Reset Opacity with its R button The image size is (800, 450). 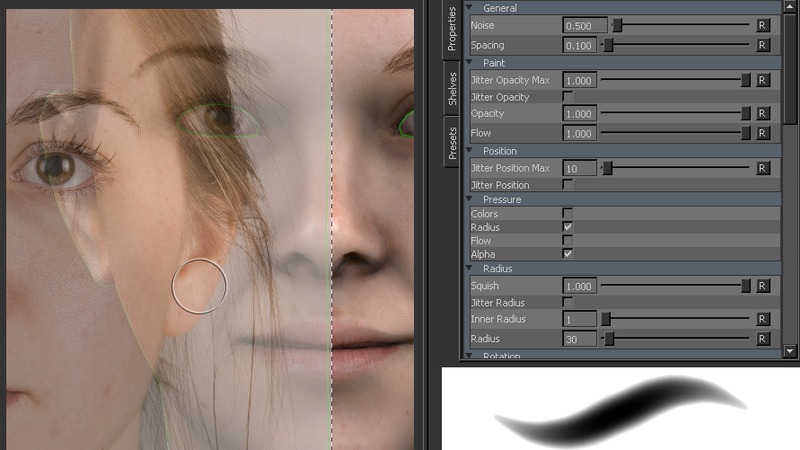[763, 114]
